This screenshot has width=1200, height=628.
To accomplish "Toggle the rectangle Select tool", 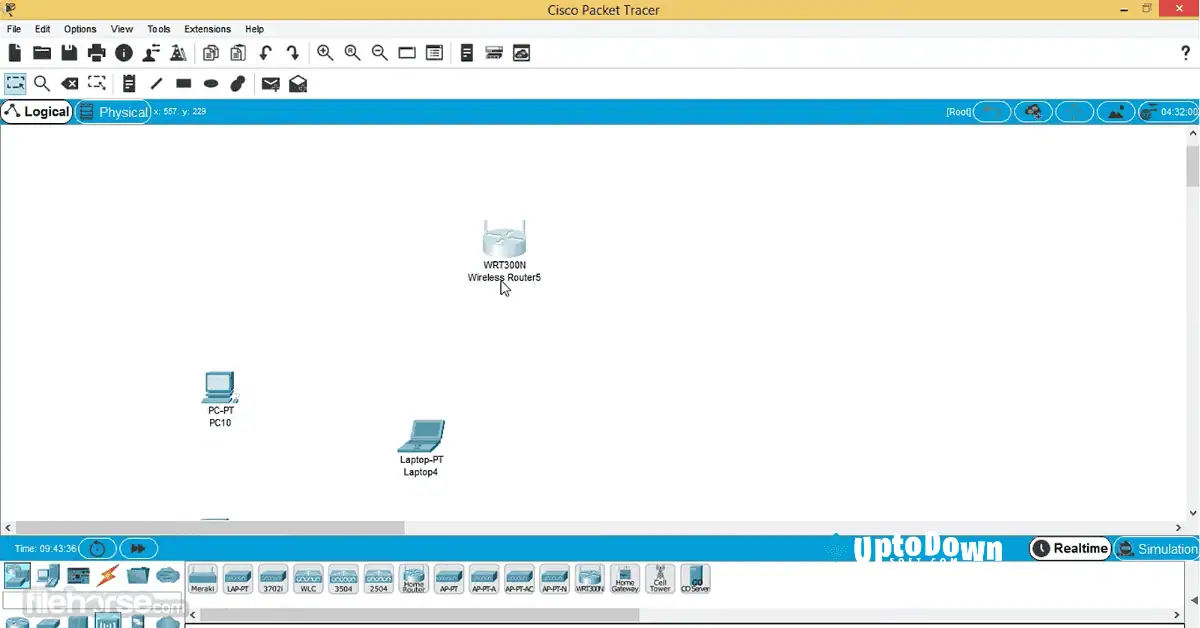I will click(15, 84).
